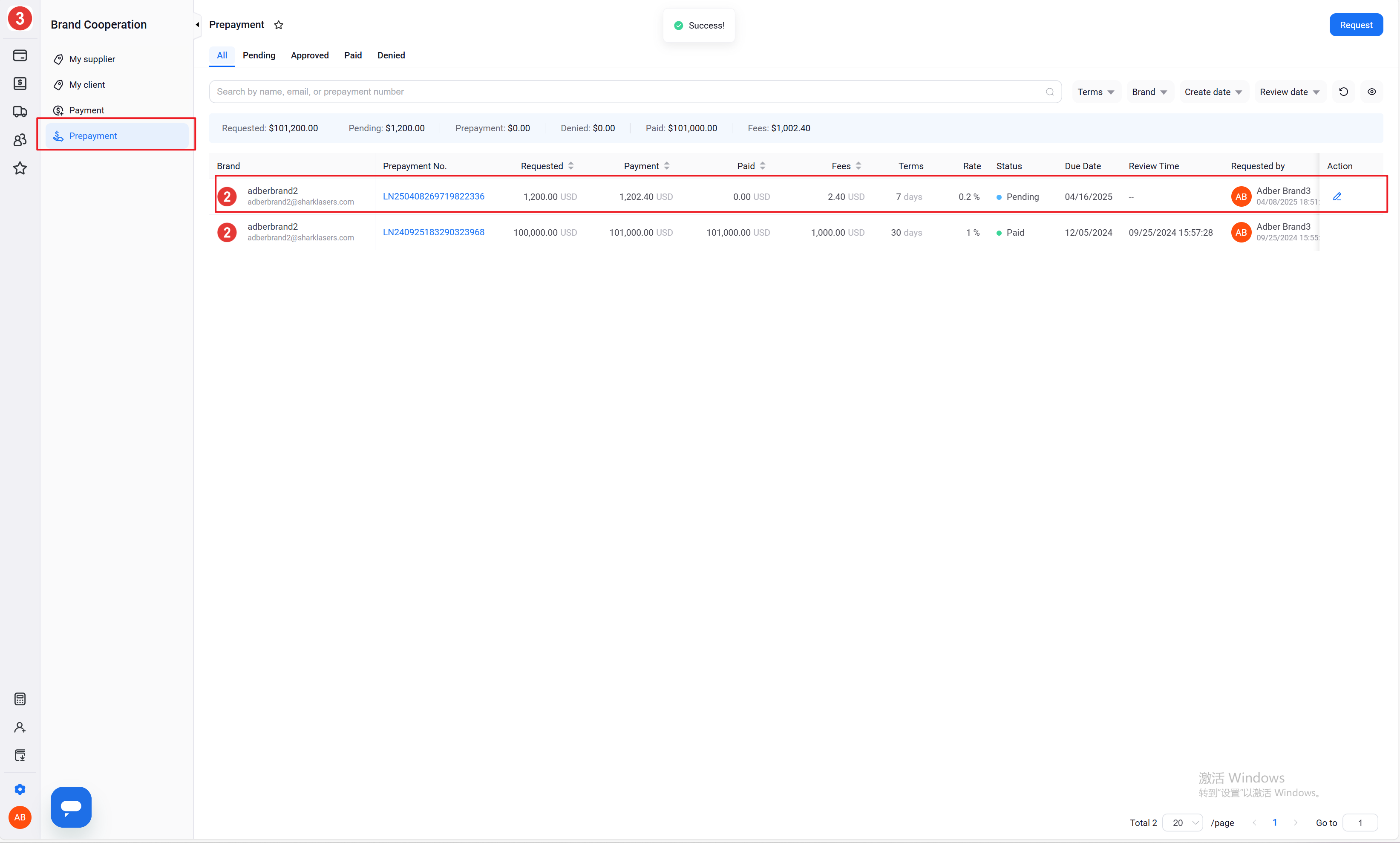
Task: Open the AB user avatar in the bottom-left corner
Action: tap(20, 817)
